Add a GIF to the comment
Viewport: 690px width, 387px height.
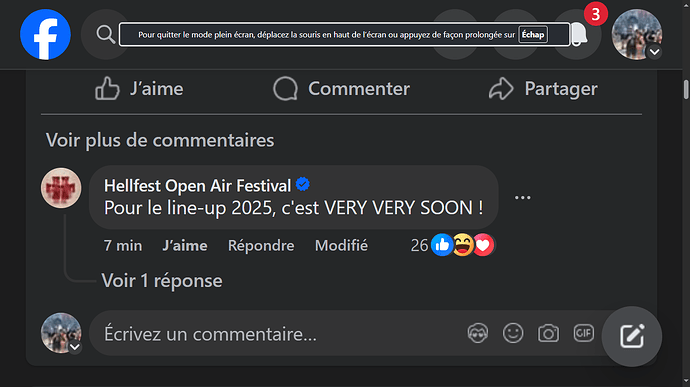pyautogui.click(x=584, y=333)
